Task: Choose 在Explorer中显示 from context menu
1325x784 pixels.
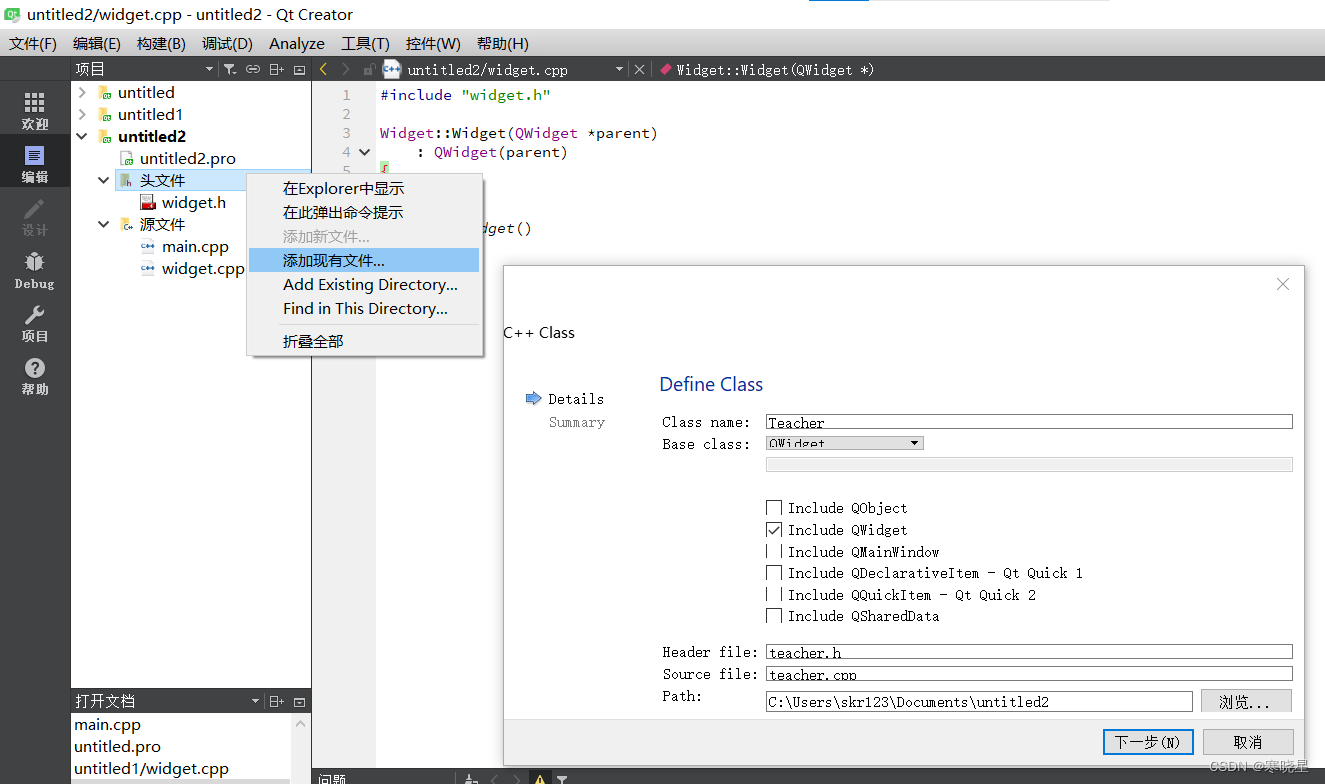Action: click(364, 188)
